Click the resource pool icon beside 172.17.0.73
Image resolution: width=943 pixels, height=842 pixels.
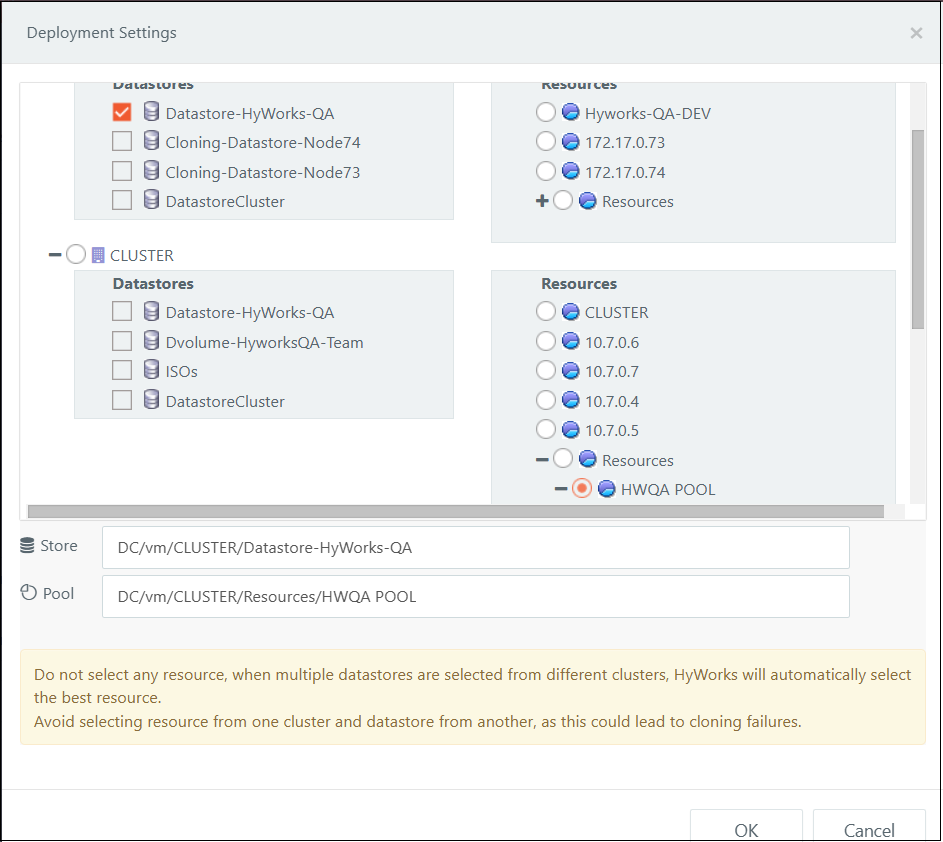point(570,141)
